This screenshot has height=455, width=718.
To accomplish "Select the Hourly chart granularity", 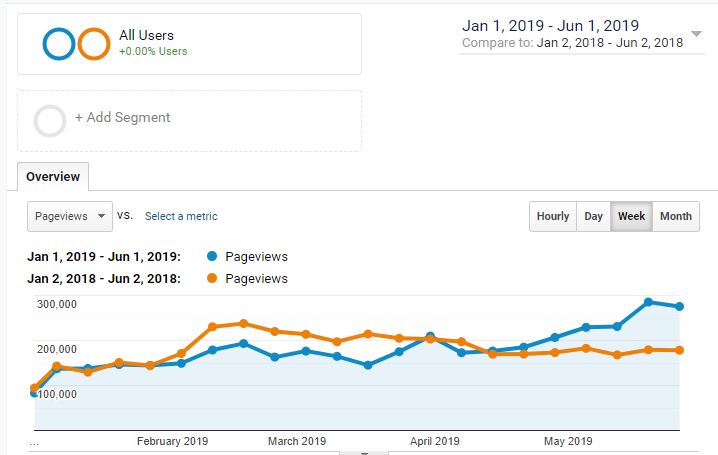I will 552,216.
